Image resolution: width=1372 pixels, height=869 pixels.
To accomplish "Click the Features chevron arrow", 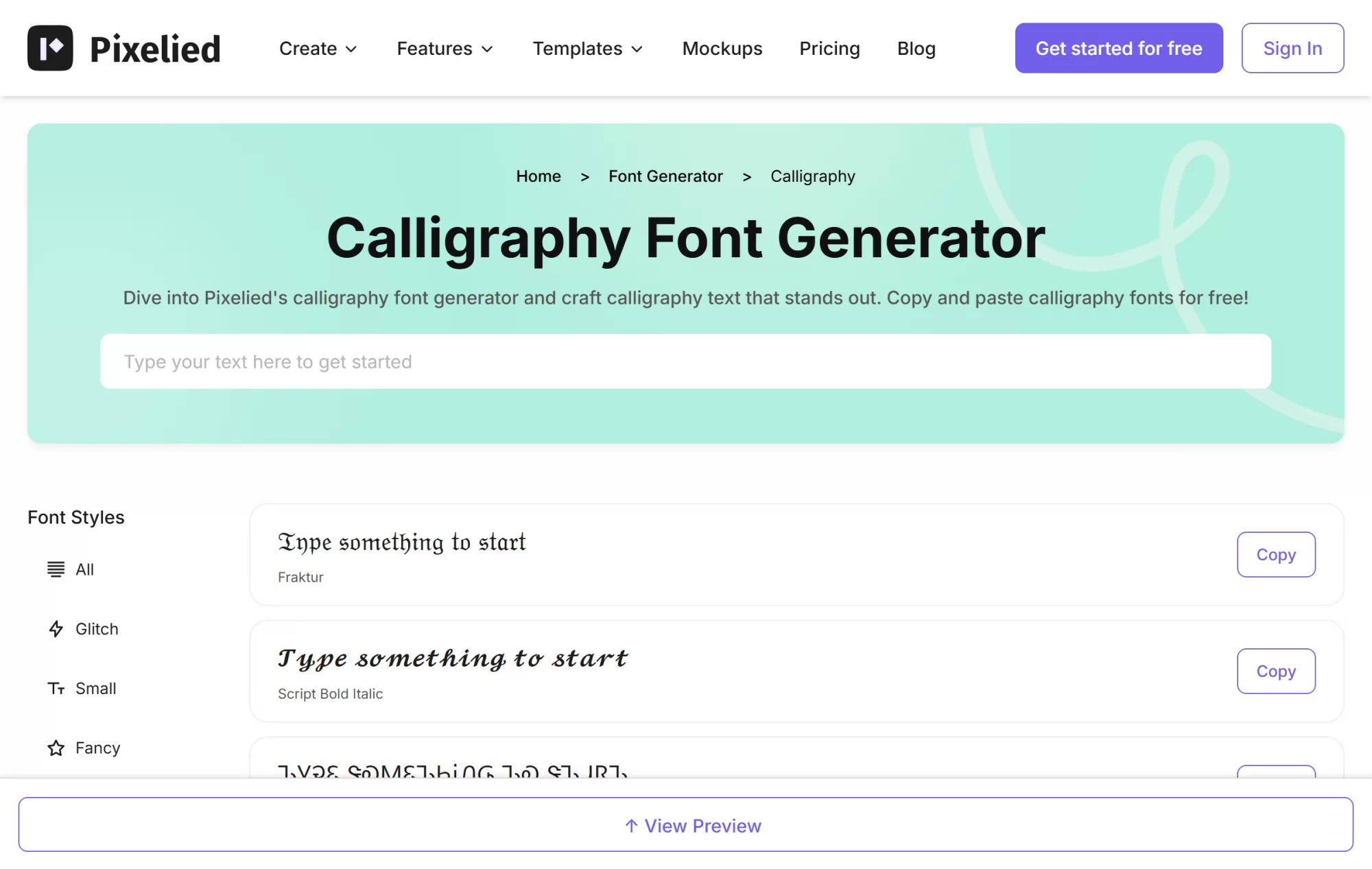I will click(487, 49).
